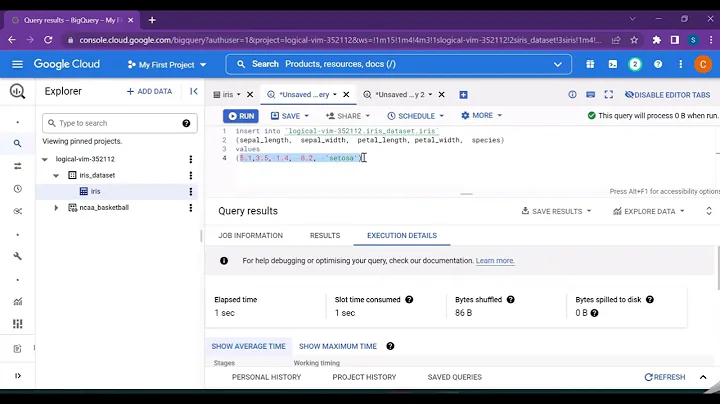Open the Gift free trial icon
The image size is (720, 404).
[590, 64]
